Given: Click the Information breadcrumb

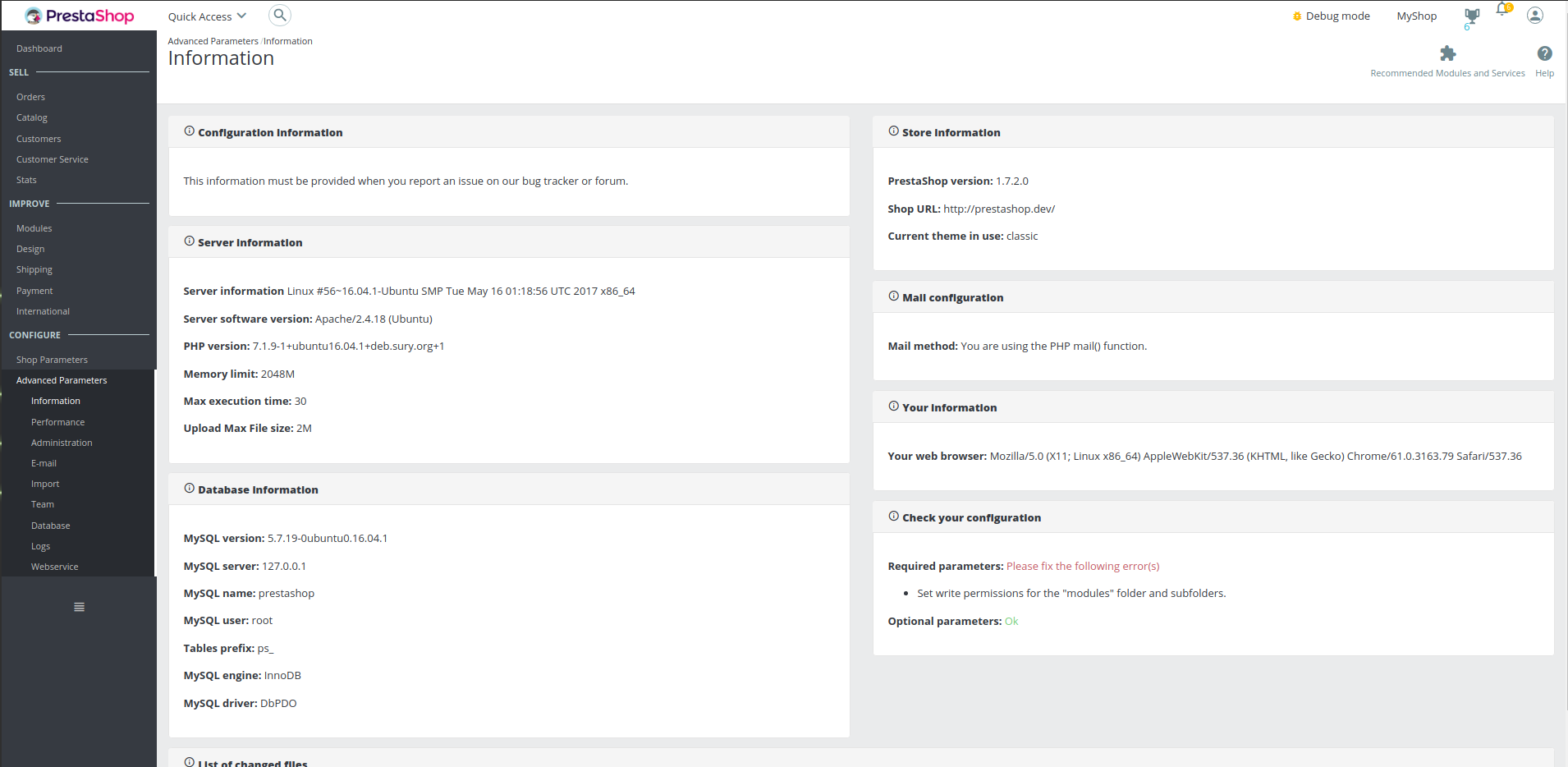Looking at the screenshot, I should [288, 41].
